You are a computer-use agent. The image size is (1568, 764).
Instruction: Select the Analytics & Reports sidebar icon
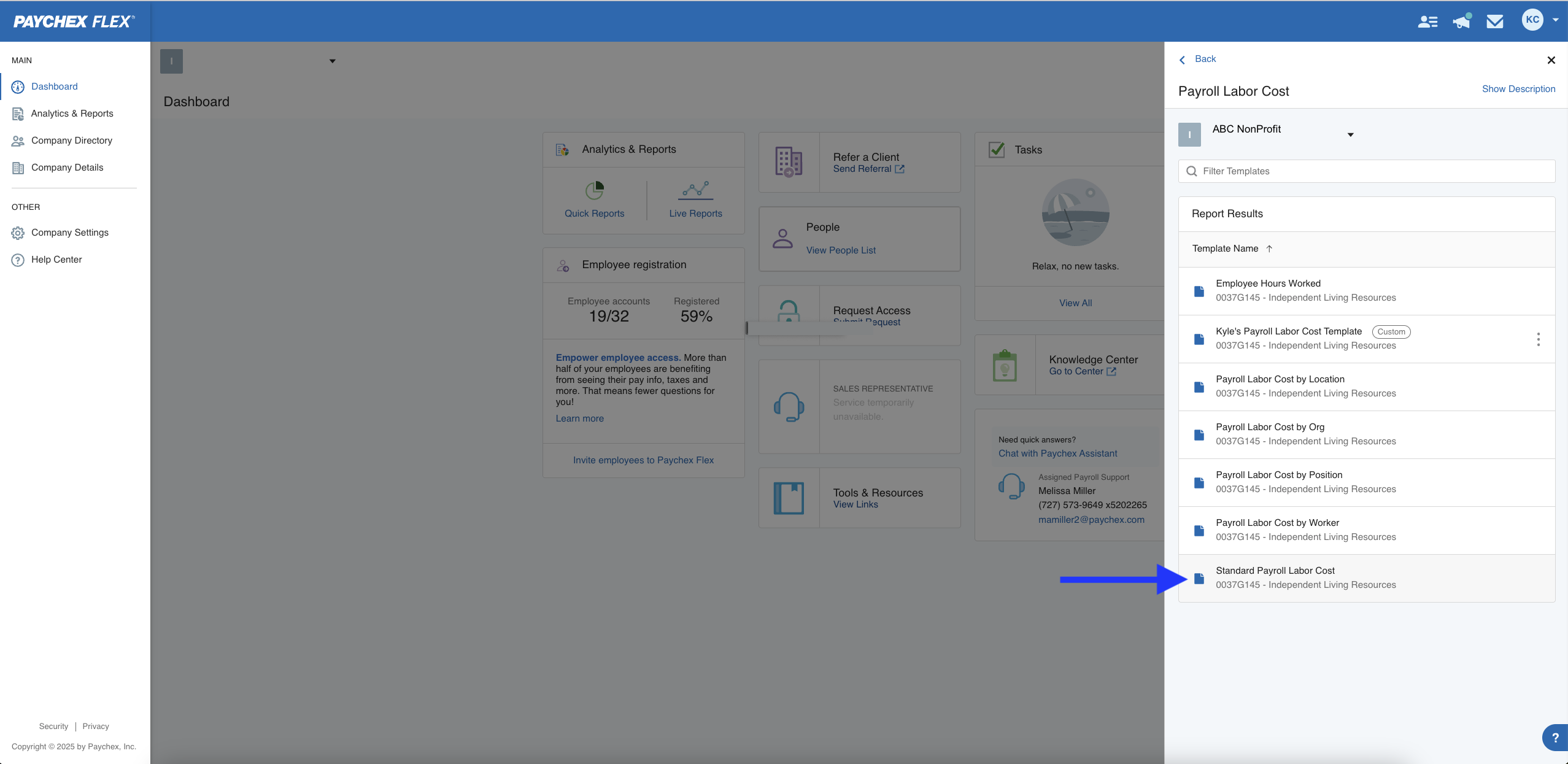(18, 114)
